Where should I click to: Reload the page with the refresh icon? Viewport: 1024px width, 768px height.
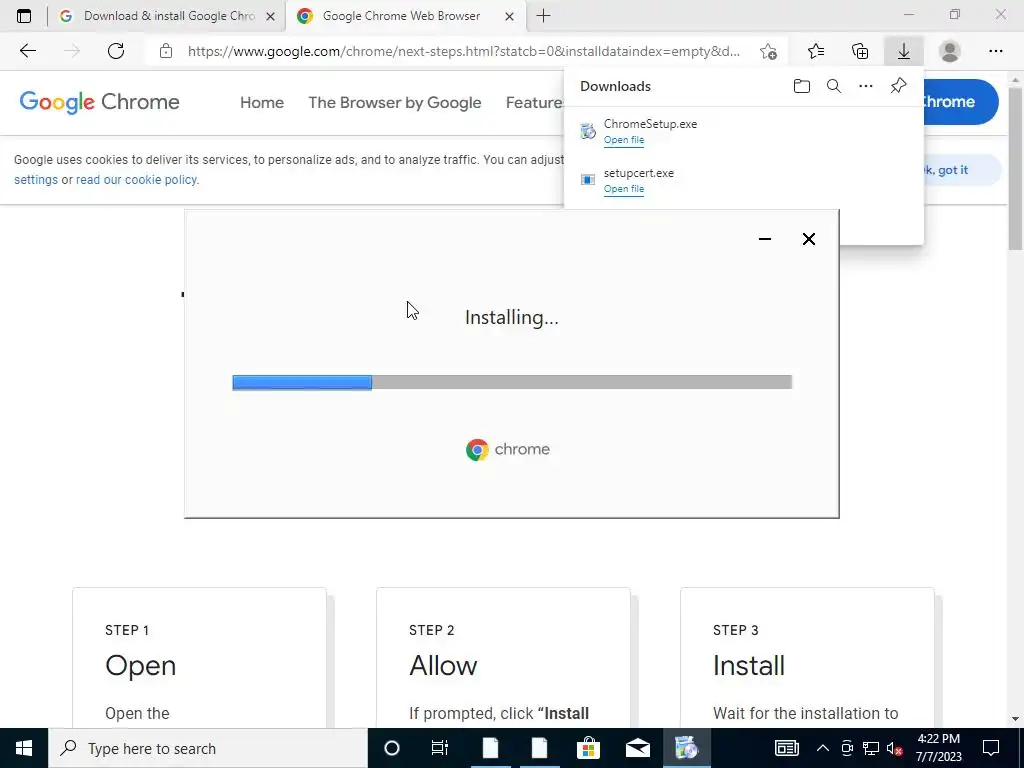(116, 51)
